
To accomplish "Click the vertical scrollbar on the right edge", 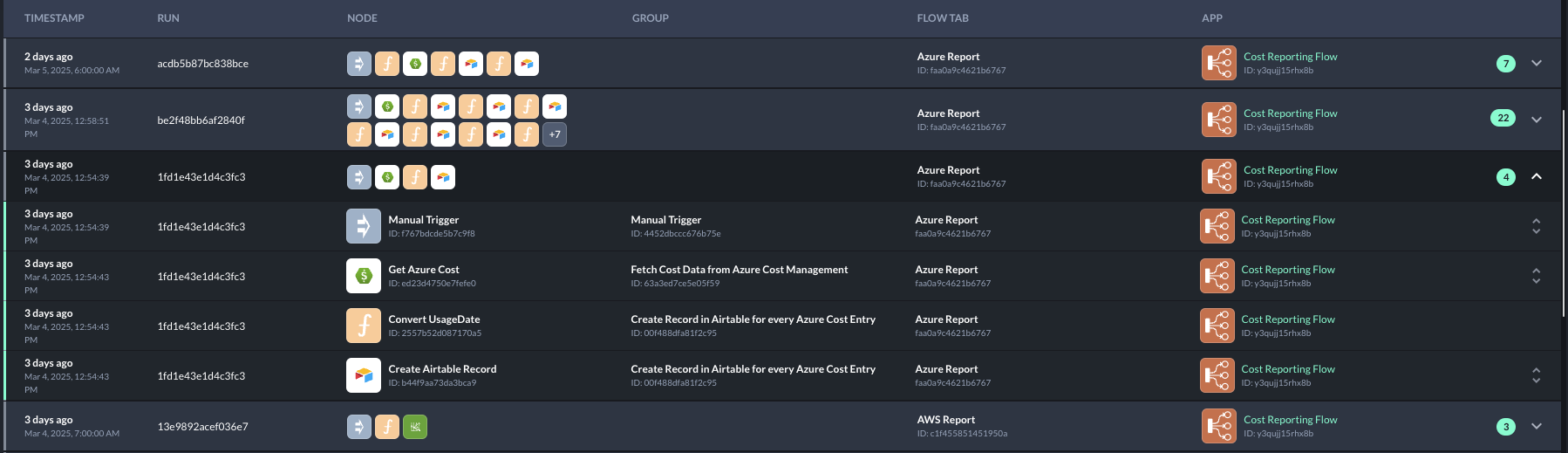I will [1564, 209].
